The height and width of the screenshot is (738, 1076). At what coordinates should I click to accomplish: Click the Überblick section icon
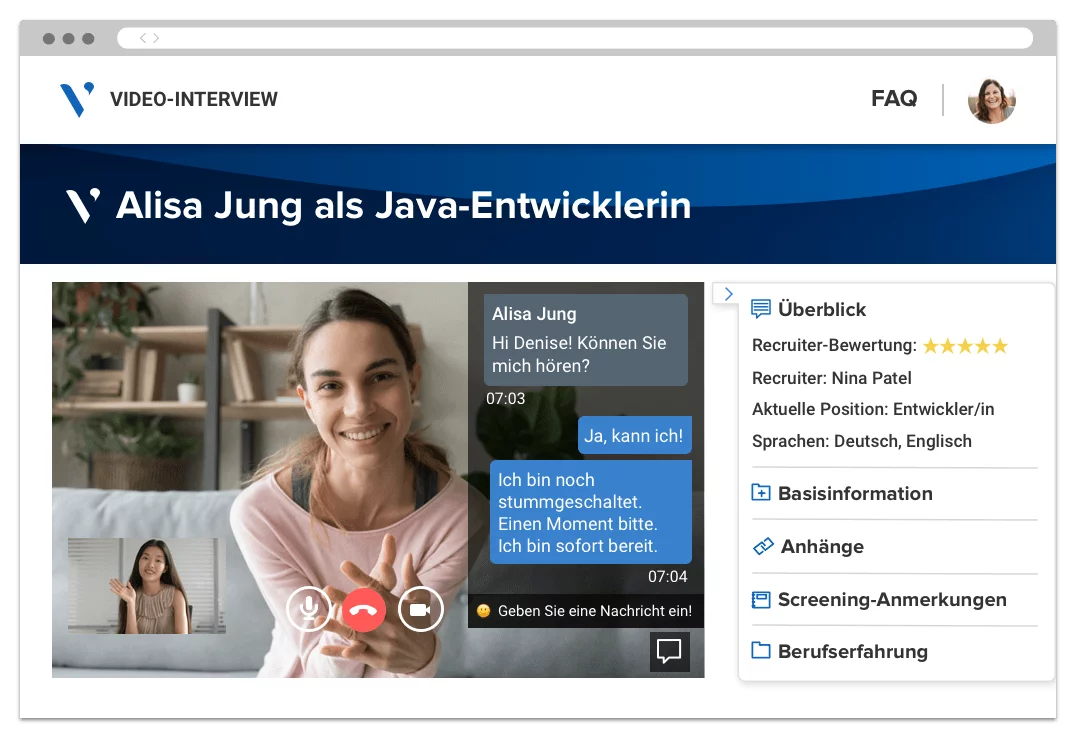tap(761, 309)
